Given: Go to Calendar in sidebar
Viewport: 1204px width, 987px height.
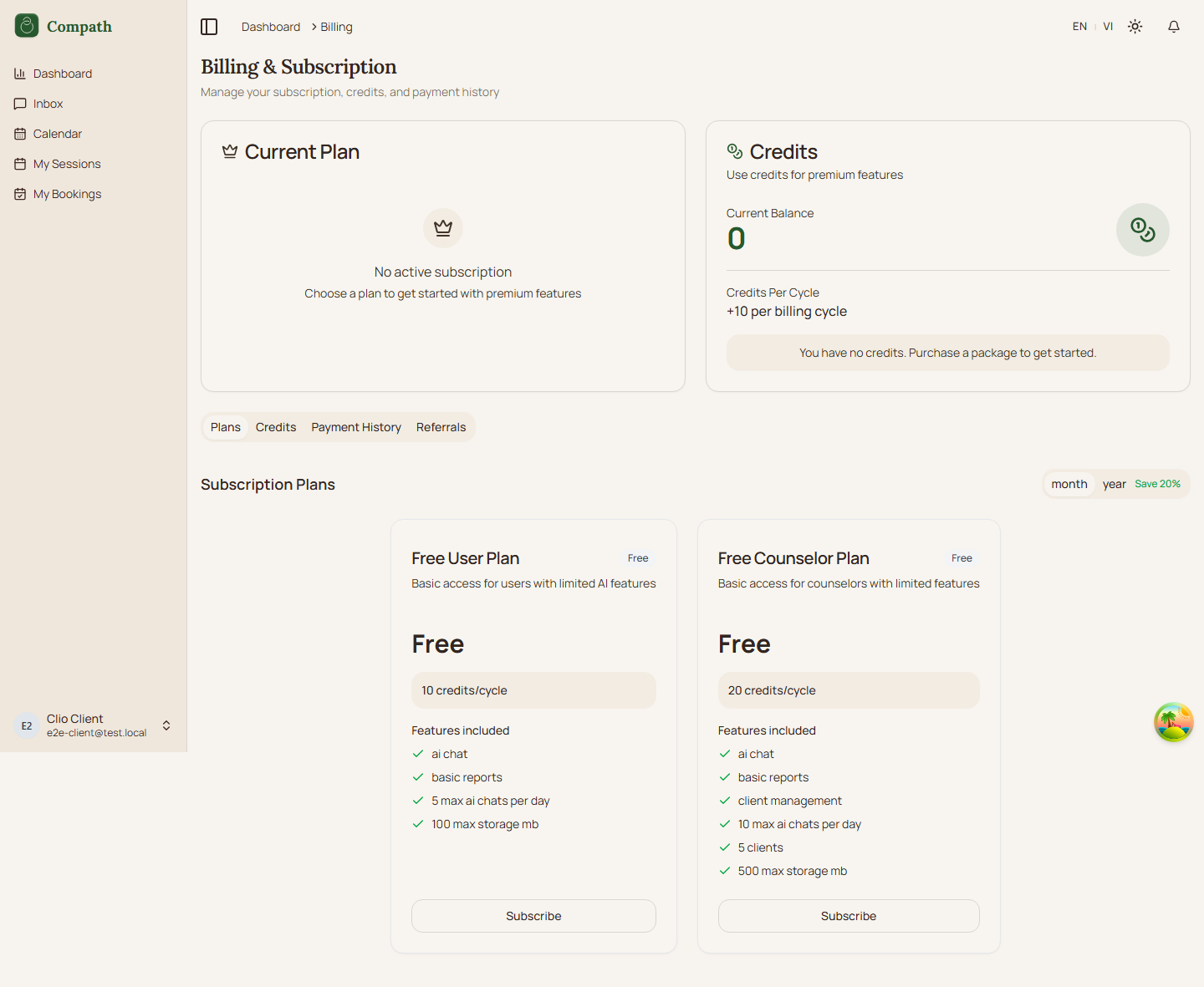Looking at the screenshot, I should (x=57, y=134).
